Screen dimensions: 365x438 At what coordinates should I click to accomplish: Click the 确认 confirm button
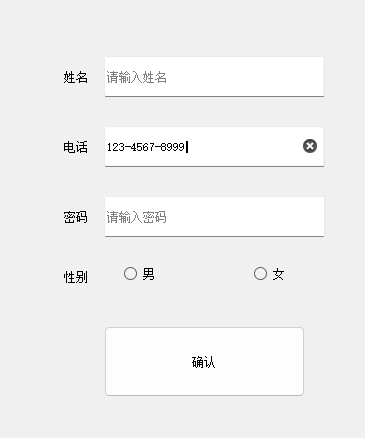pos(204,362)
